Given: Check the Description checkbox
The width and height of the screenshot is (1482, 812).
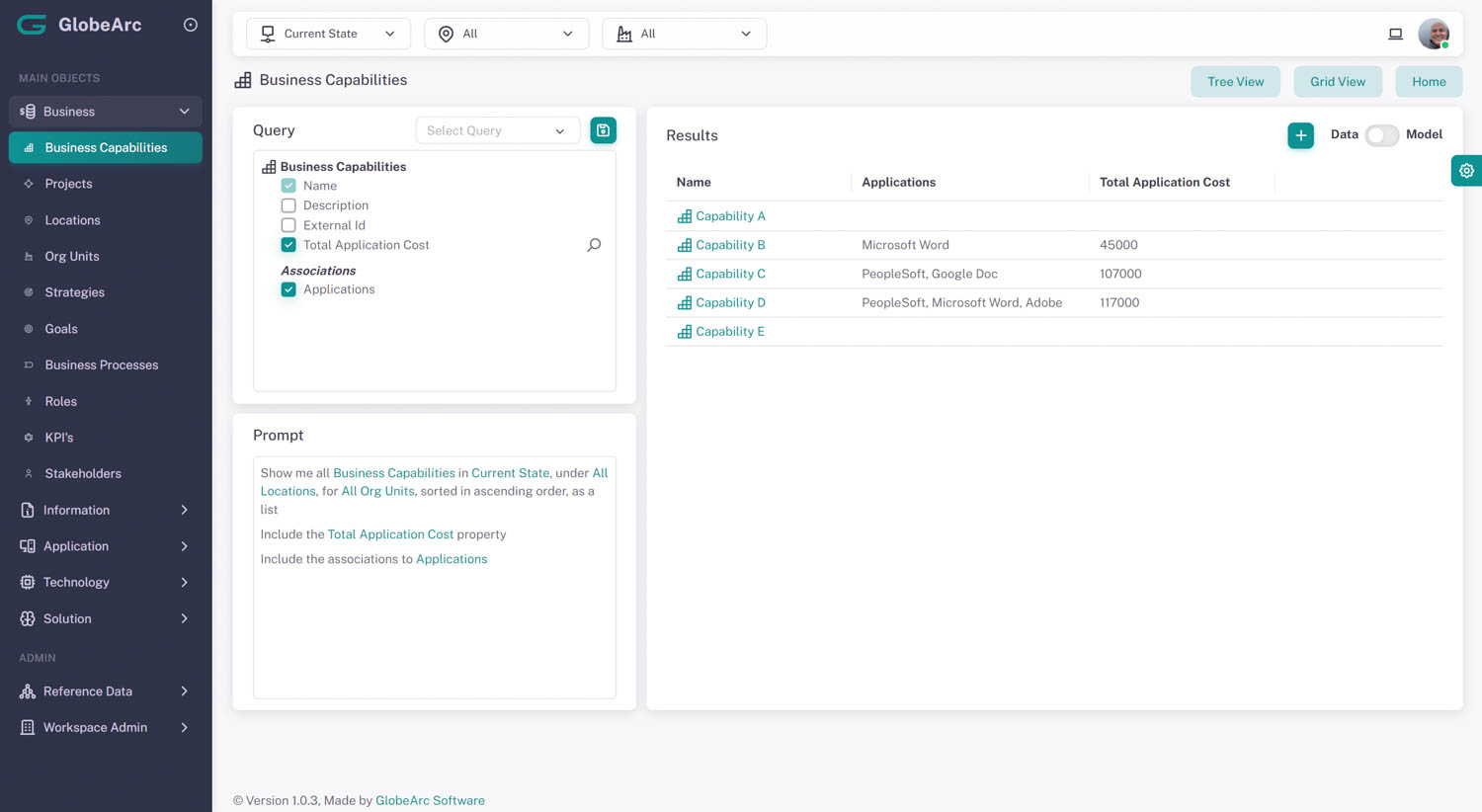Looking at the screenshot, I should click(x=288, y=205).
